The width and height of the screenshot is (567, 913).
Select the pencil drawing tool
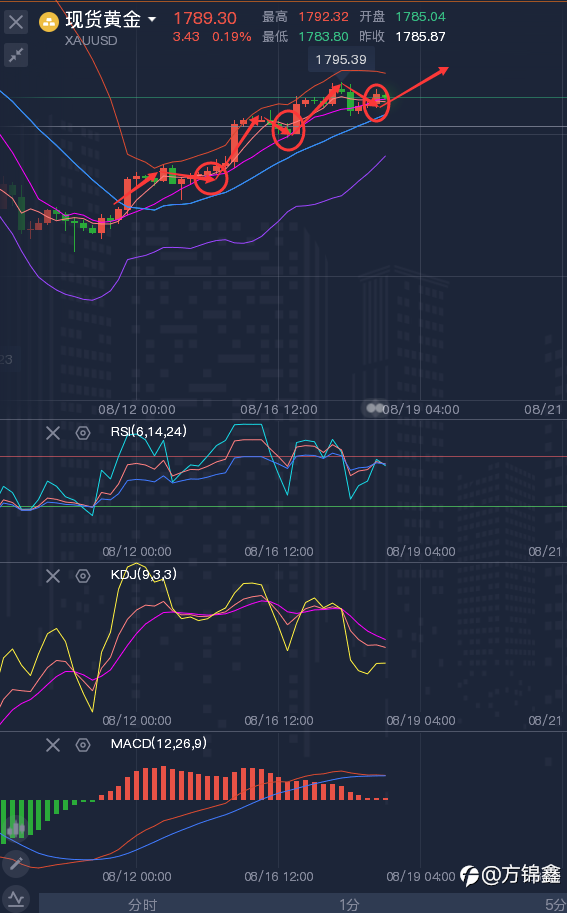(16, 863)
